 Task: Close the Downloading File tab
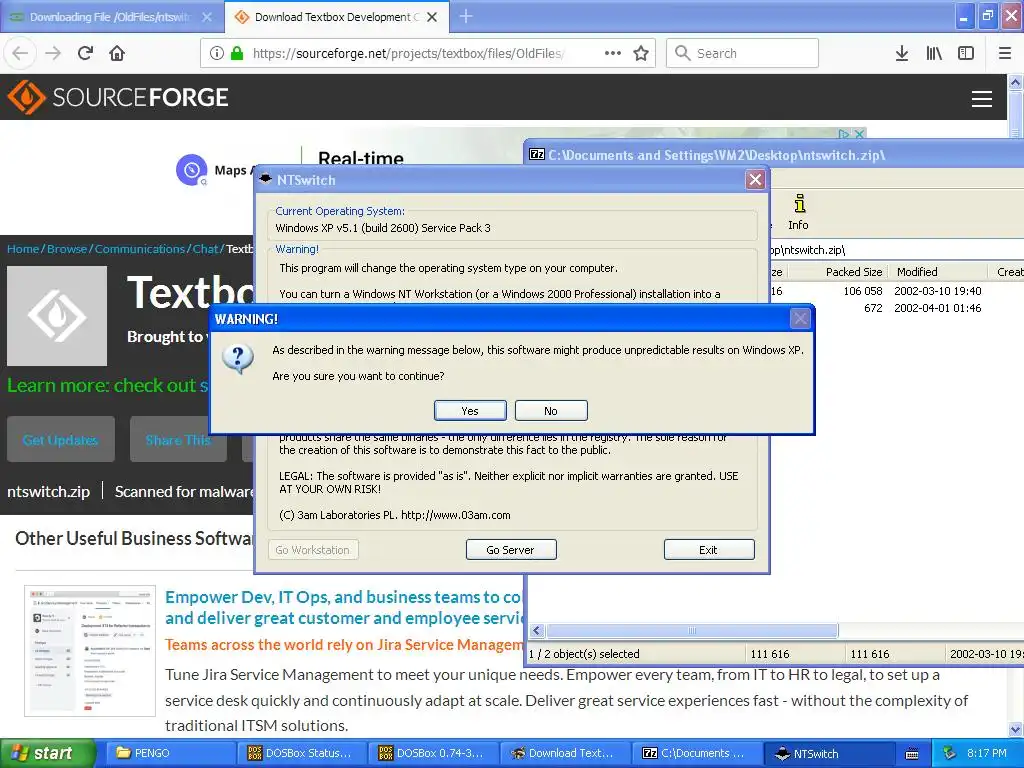point(207,17)
